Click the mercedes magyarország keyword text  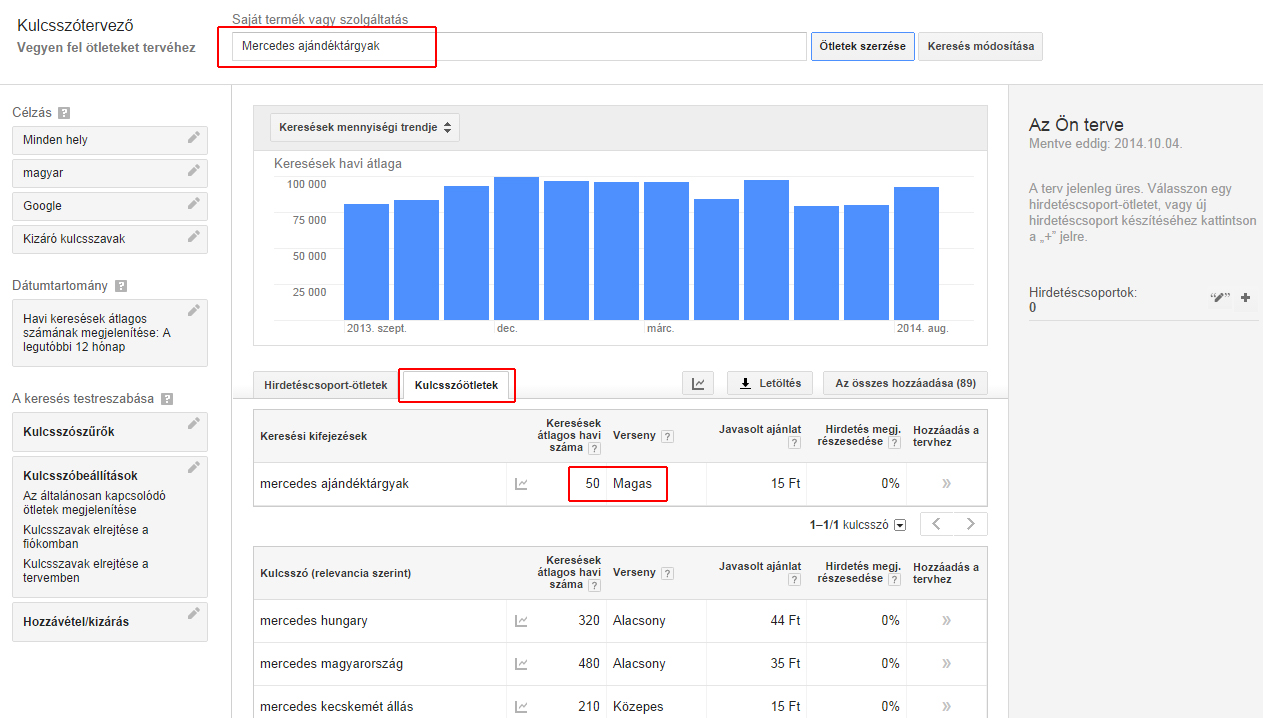coord(331,664)
